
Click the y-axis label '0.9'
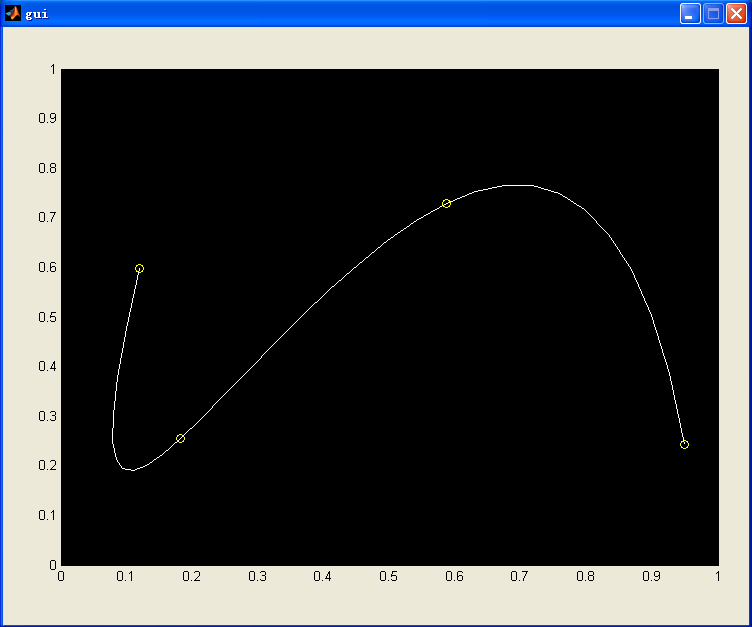pyautogui.click(x=47, y=118)
